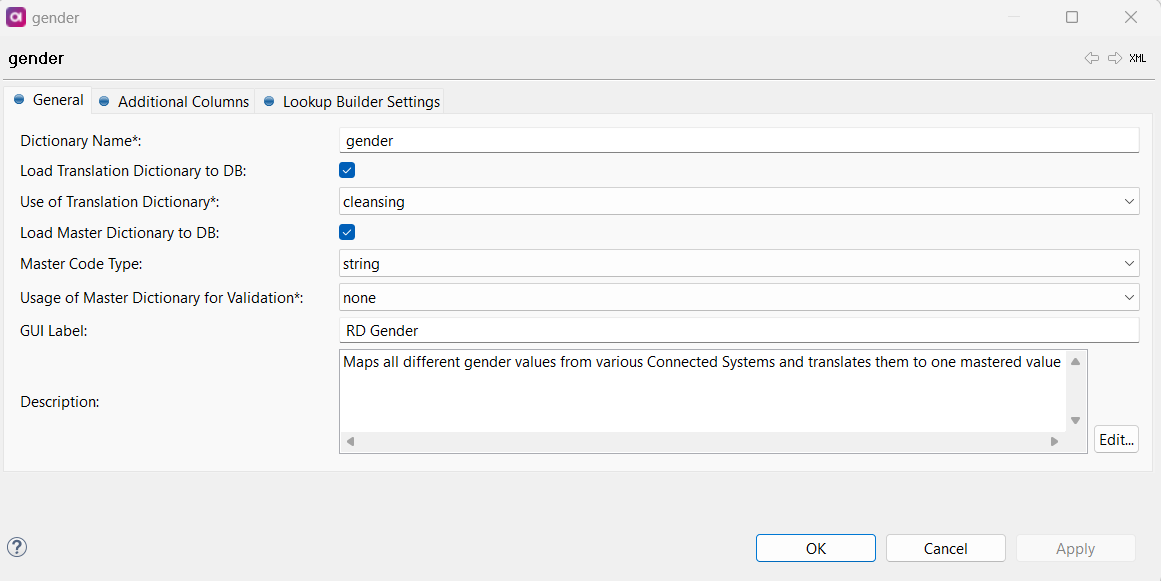Viewport: 1161px width, 581px height.
Task: Click the right scroll arrow below Description
Action: 1056,439
